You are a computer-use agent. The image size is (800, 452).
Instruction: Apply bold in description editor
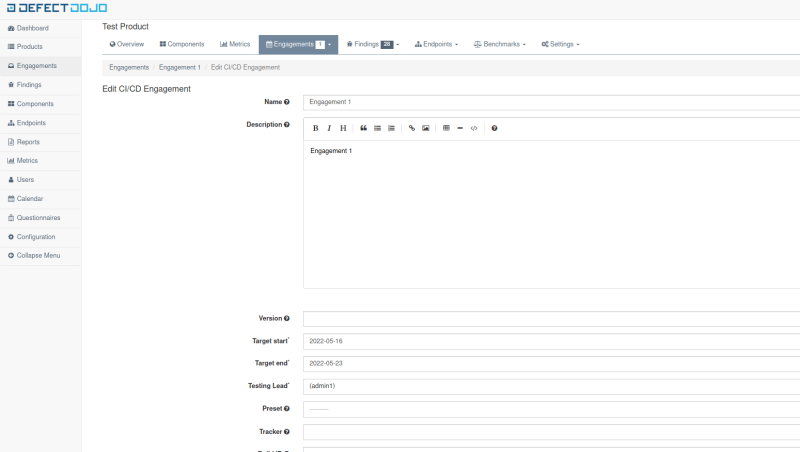tap(315, 129)
